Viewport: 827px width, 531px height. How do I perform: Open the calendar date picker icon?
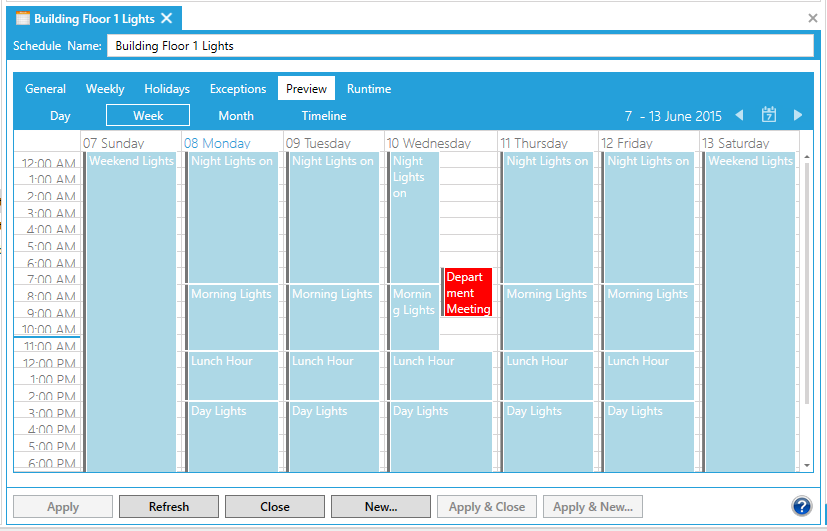pos(769,115)
